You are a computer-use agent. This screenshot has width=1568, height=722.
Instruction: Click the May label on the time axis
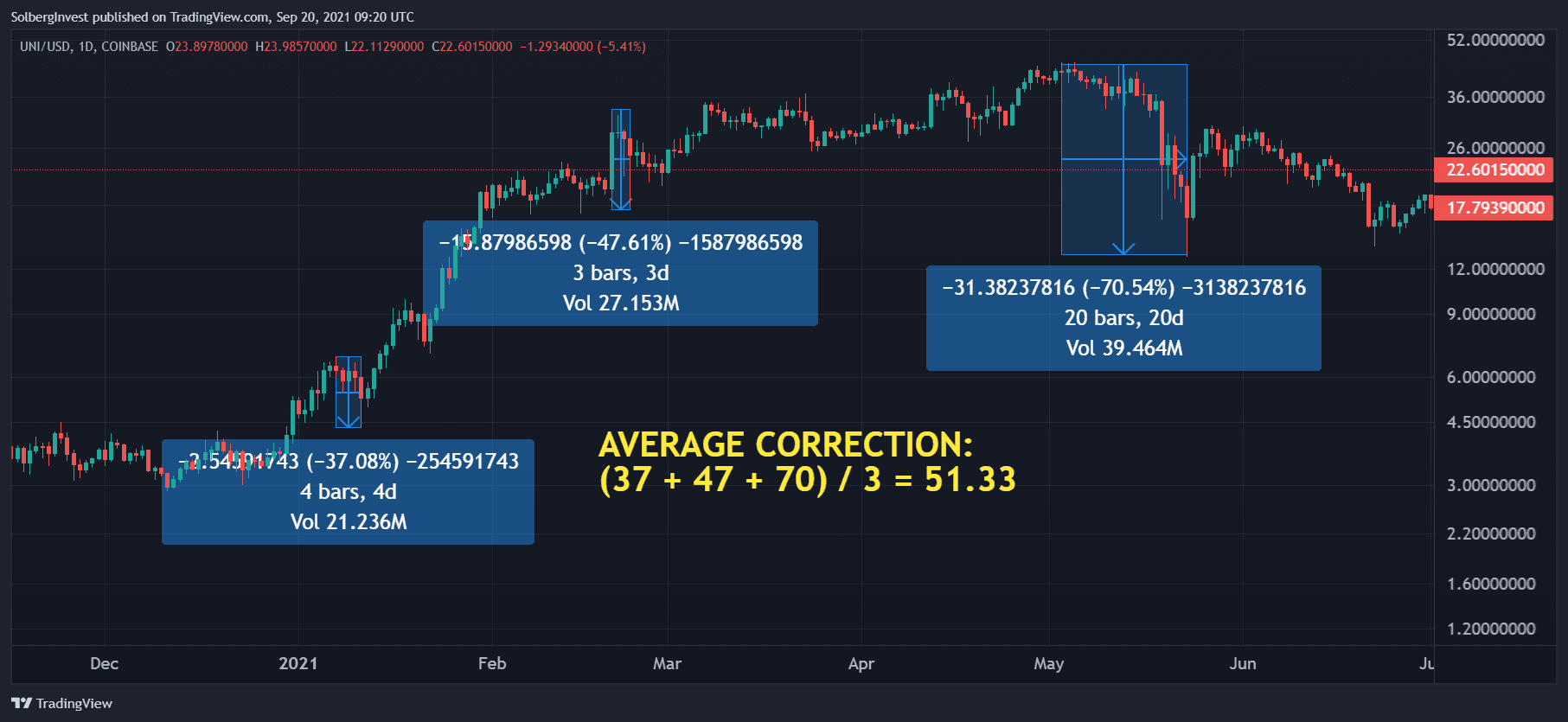point(1049,663)
